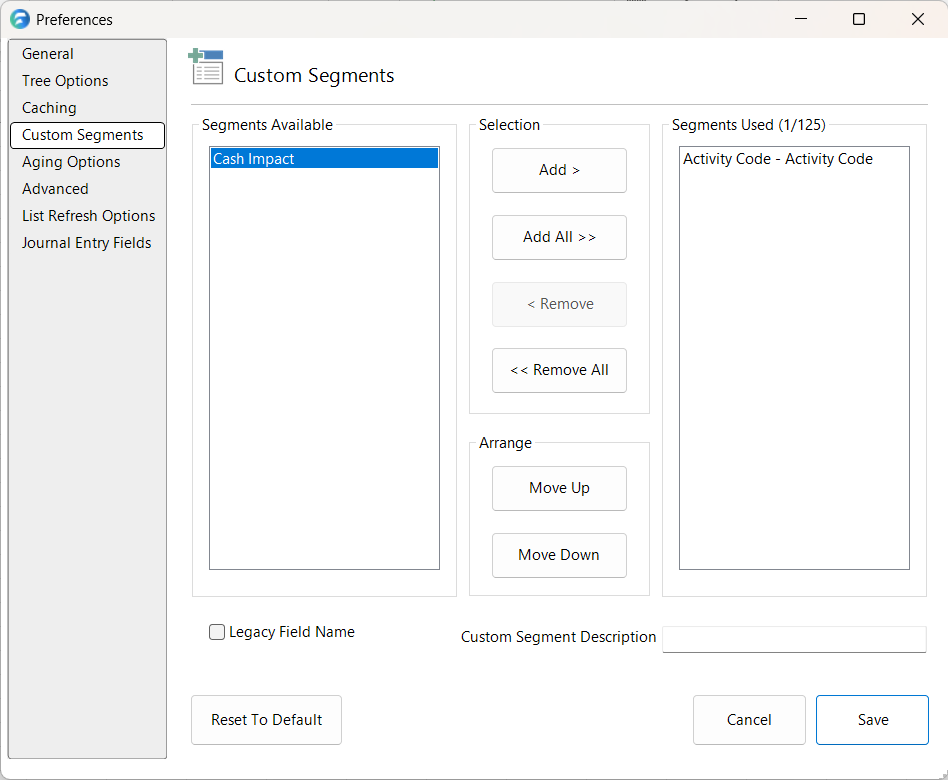Switch to the General preferences section
This screenshot has height=780, width=948.
[x=47, y=53]
